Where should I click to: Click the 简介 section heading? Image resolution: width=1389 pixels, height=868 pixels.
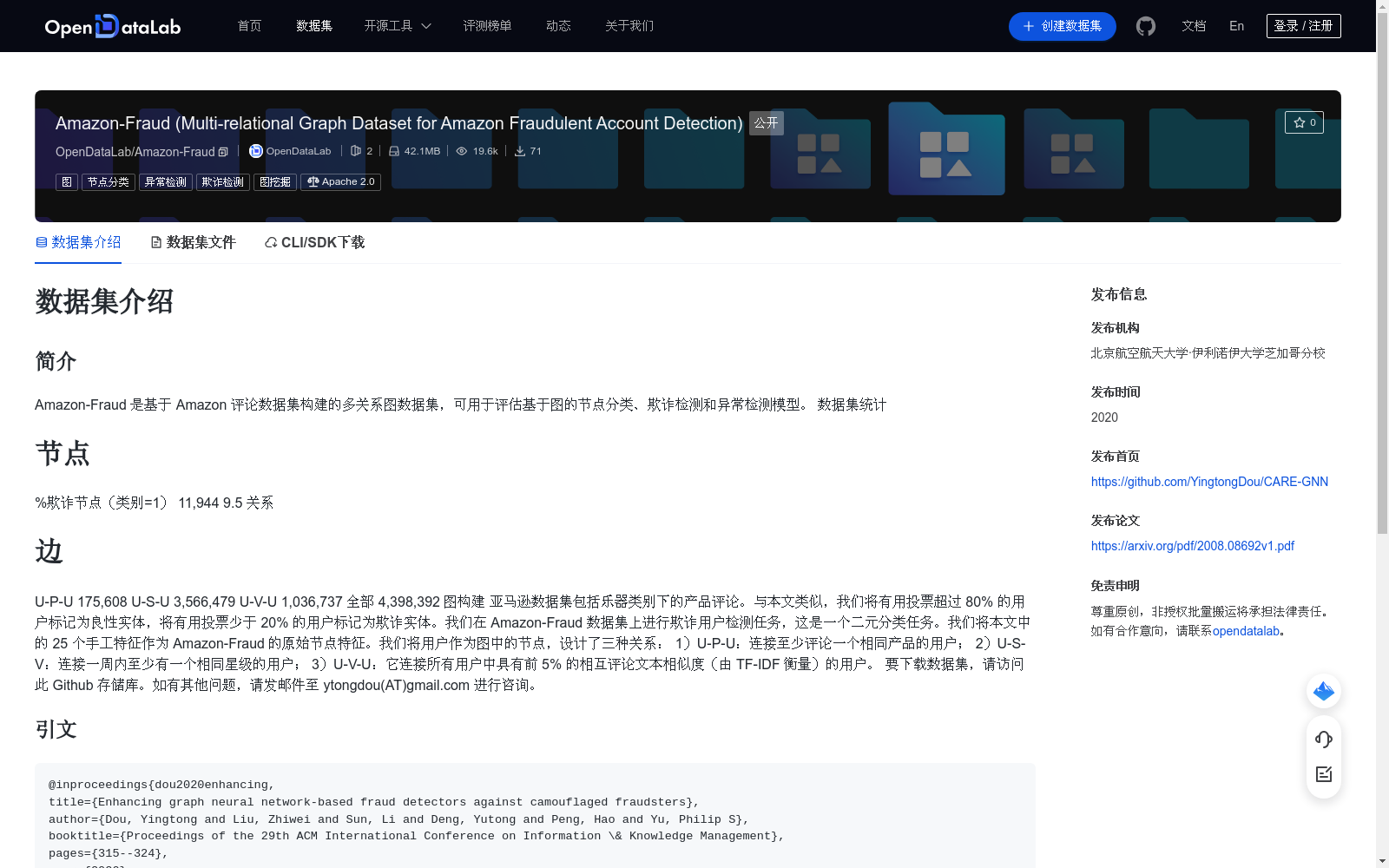coord(56,361)
